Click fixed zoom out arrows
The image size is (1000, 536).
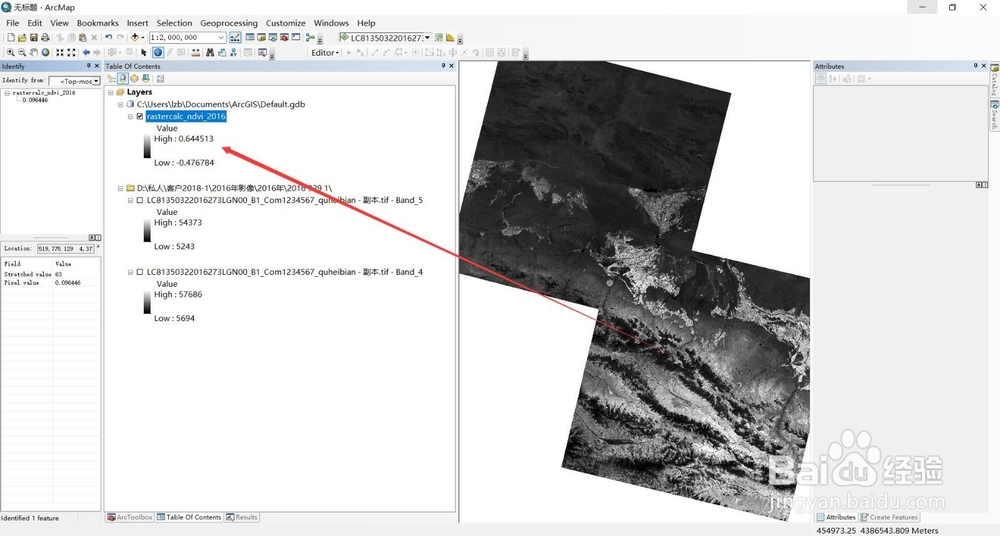point(71,52)
